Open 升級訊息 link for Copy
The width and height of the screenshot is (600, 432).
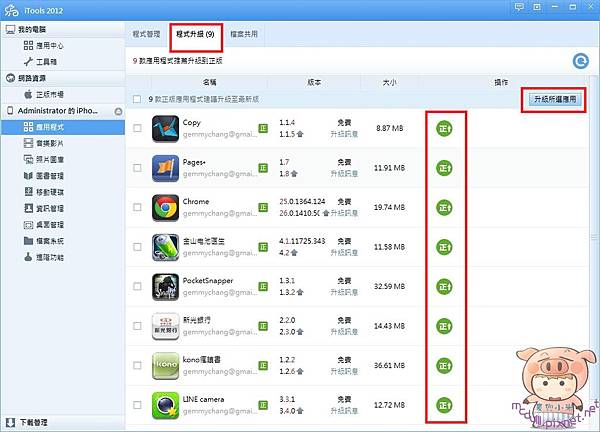344,134
